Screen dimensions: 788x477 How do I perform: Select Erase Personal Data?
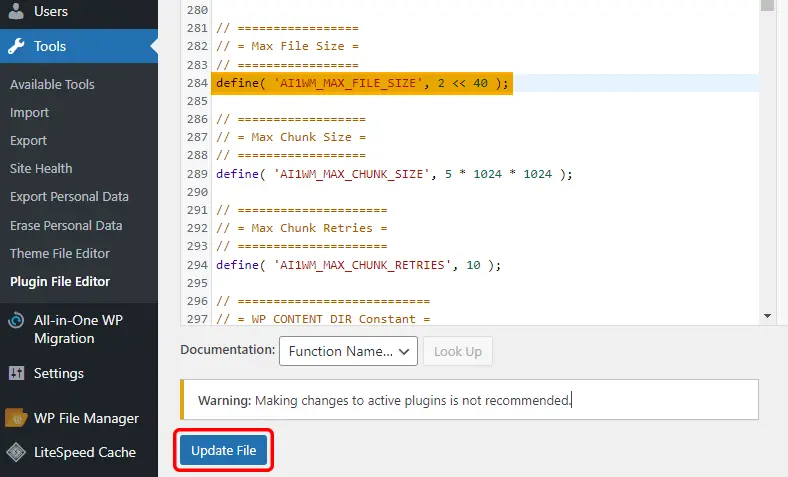(66, 225)
